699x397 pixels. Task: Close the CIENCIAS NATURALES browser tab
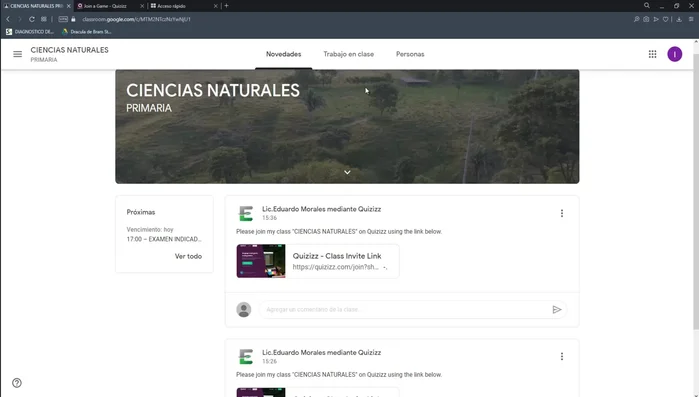tap(69, 6)
